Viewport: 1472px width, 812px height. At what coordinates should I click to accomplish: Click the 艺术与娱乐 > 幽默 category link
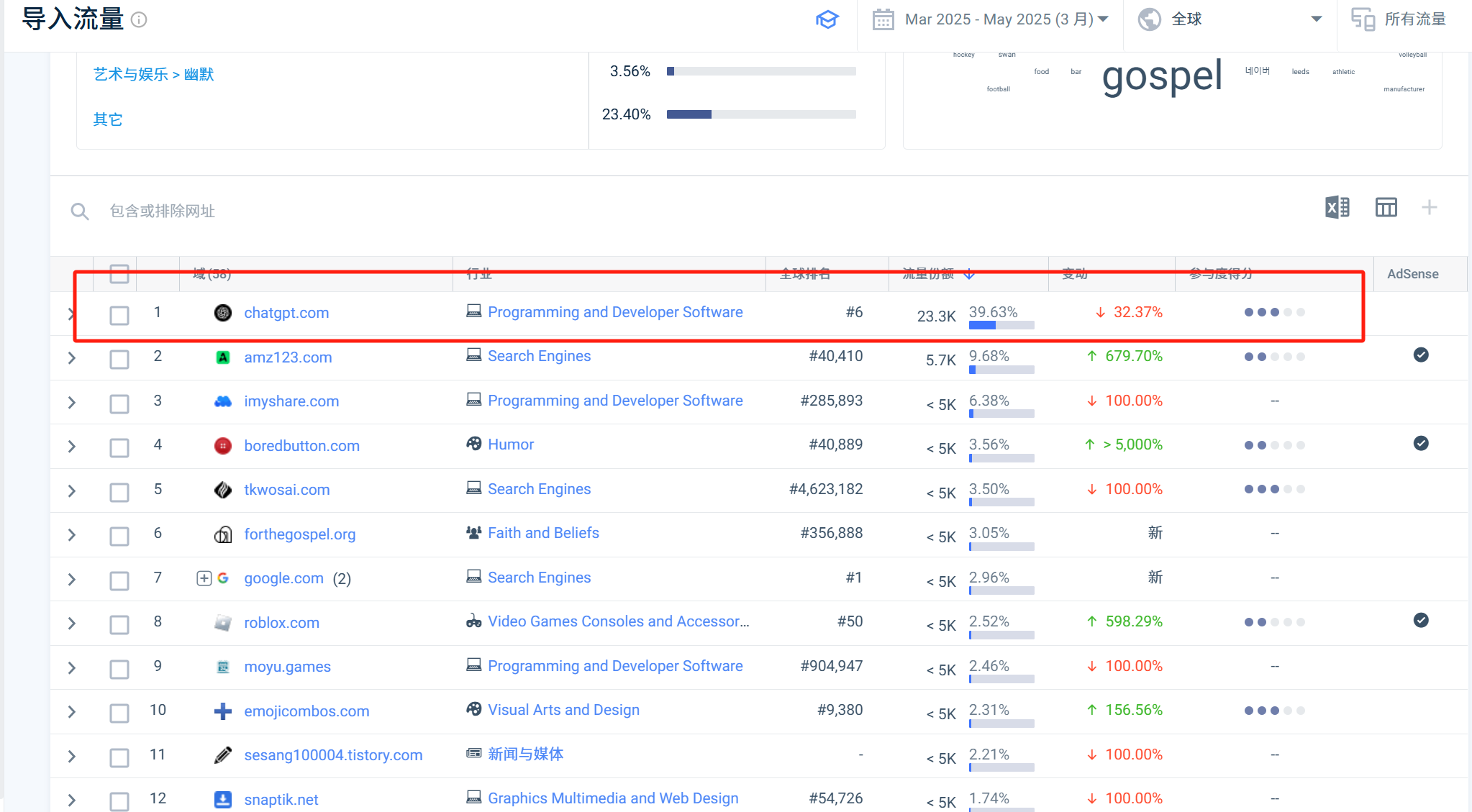coord(153,74)
